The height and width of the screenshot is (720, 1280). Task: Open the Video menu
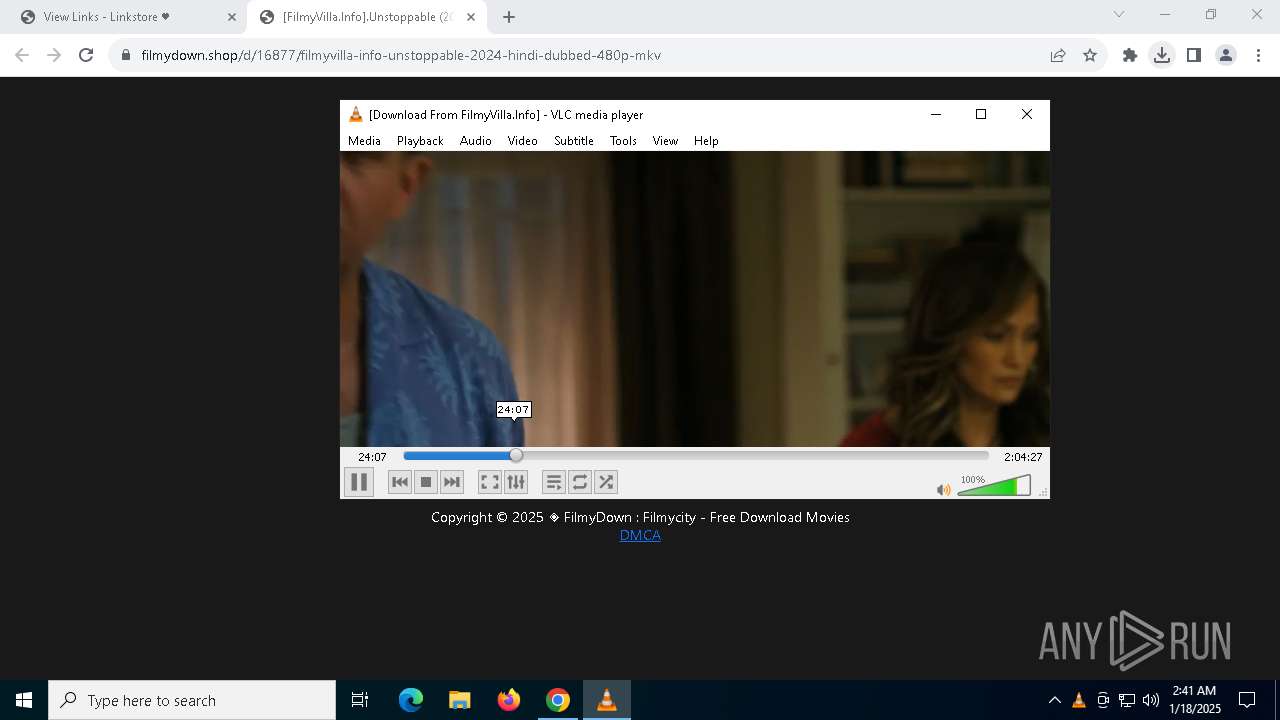click(x=522, y=141)
